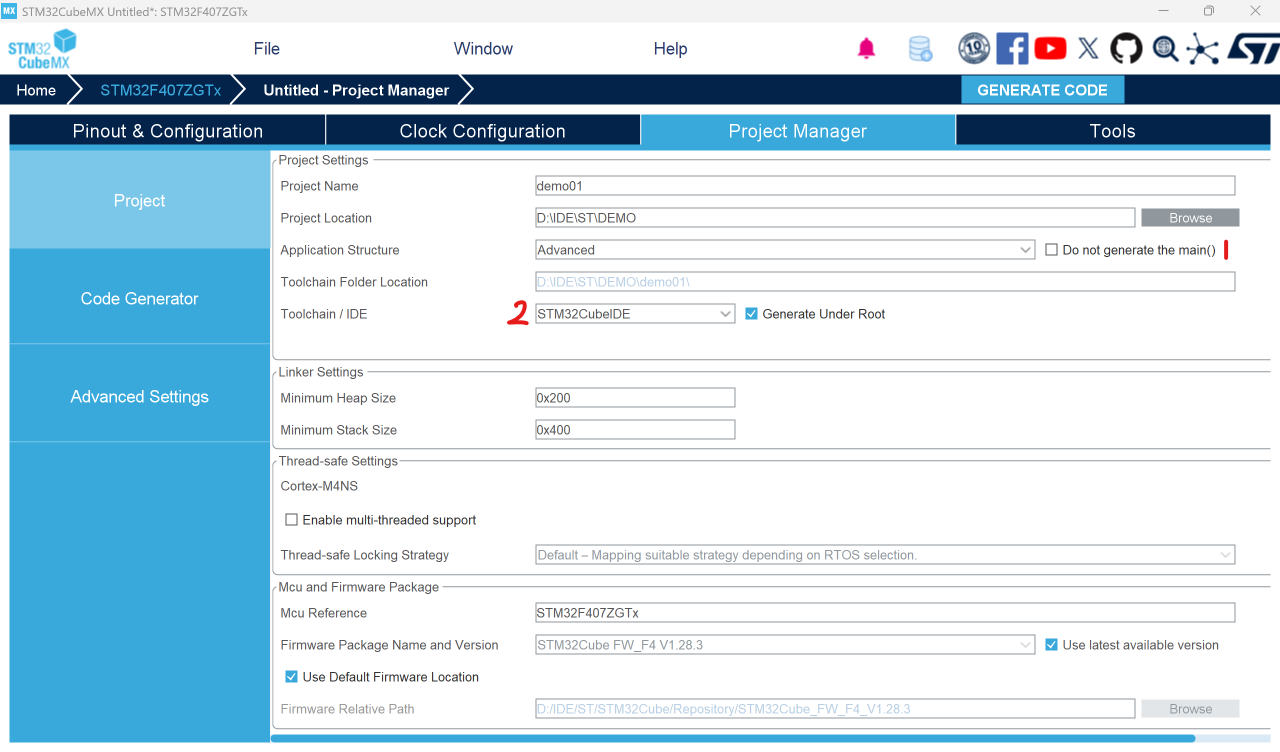Click the GENERATE CODE button
The image size is (1280, 752).
[x=1042, y=90]
